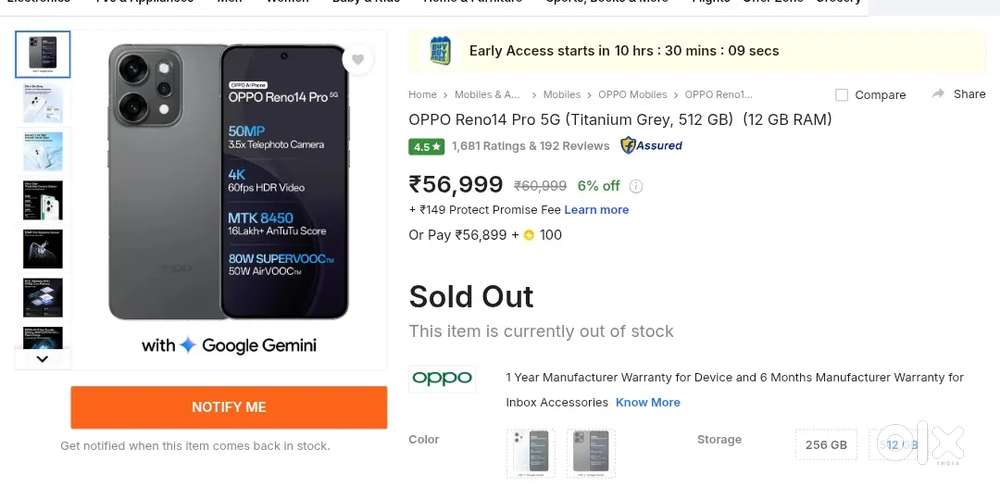The width and height of the screenshot is (1000, 498).
Task: Open the OPPO Mobiles breadcrumb link
Action: [632, 95]
